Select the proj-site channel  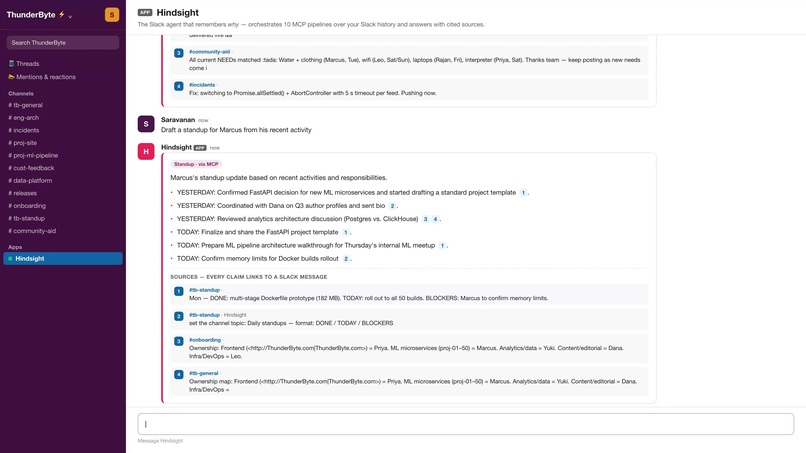coord(23,143)
